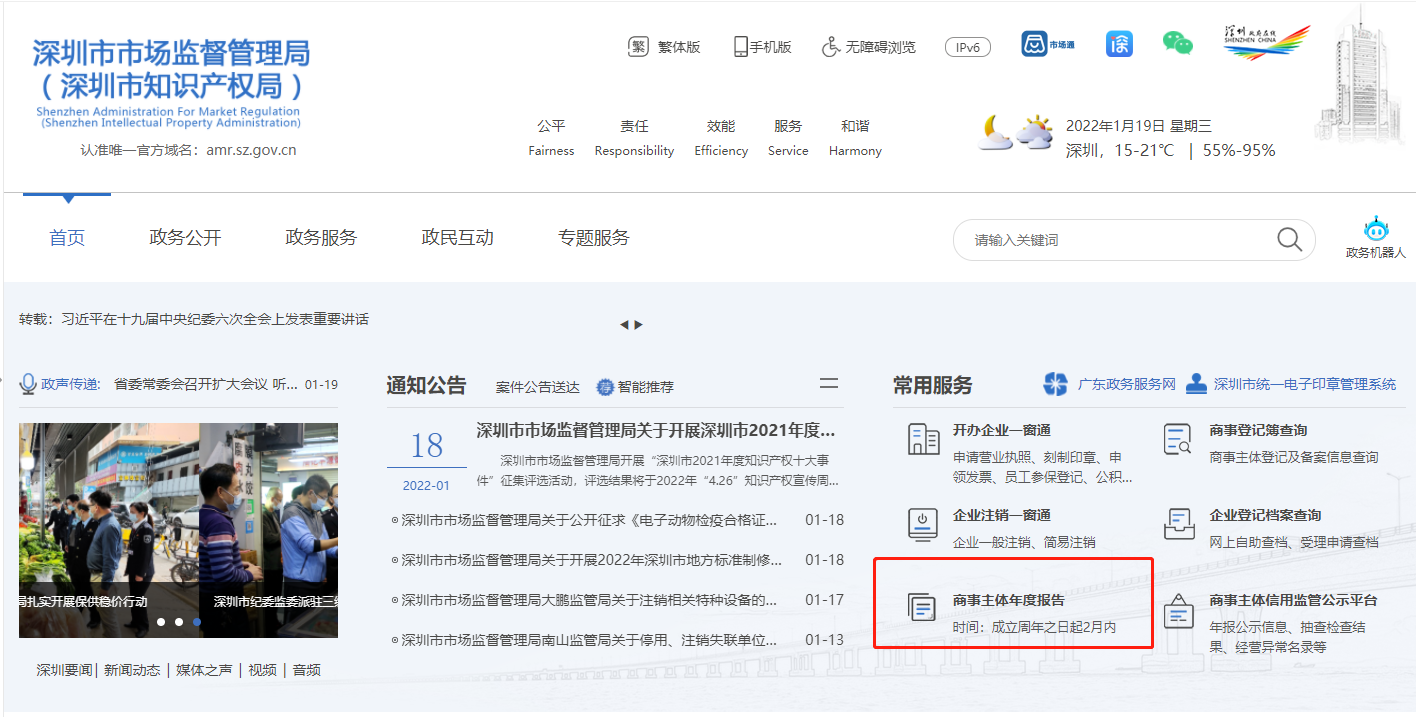Viewport: 1416px width, 717px height.
Task: Switch to 繁体版 traditional Chinese version
Action: (664, 47)
